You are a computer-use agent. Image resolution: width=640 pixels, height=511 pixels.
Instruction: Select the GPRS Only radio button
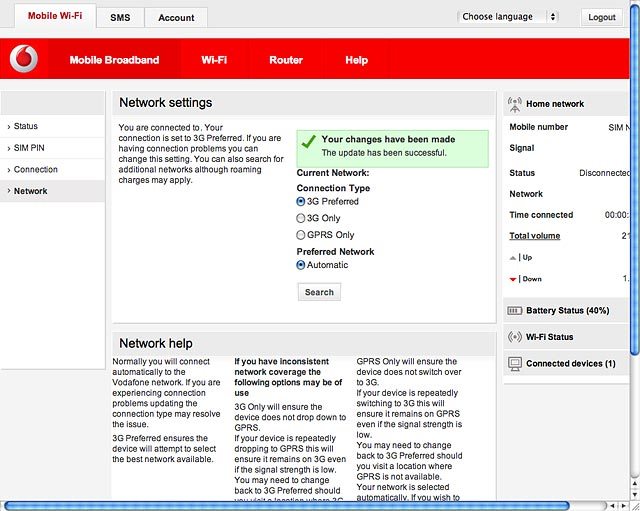pos(300,235)
